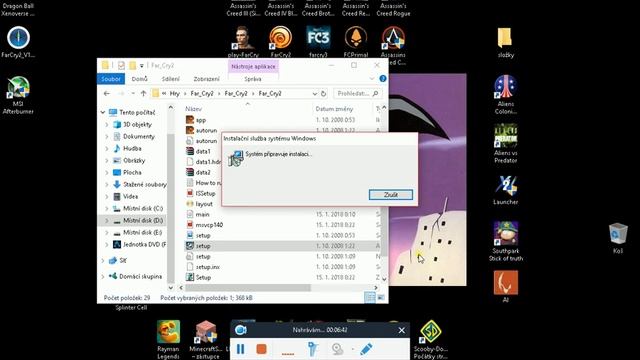Launch MSI Afterburner shortcut
This screenshot has height=360, width=640.
[x=18, y=95]
